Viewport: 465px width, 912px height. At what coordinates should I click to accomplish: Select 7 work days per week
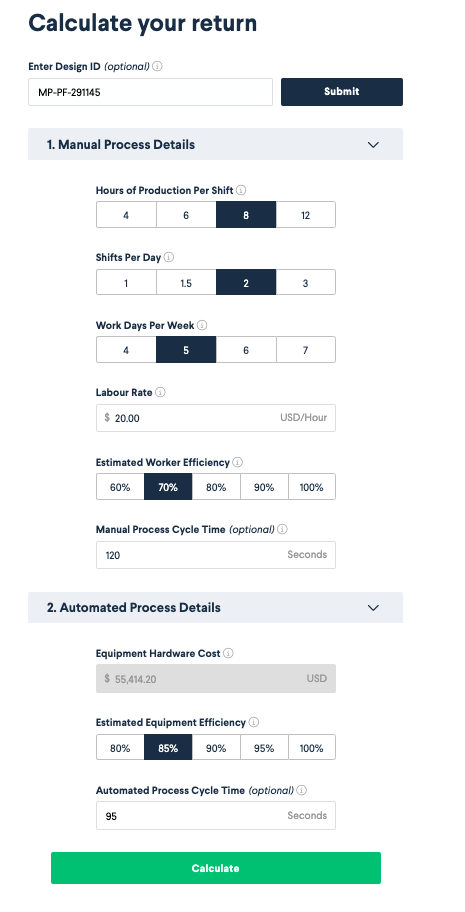click(x=306, y=350)
